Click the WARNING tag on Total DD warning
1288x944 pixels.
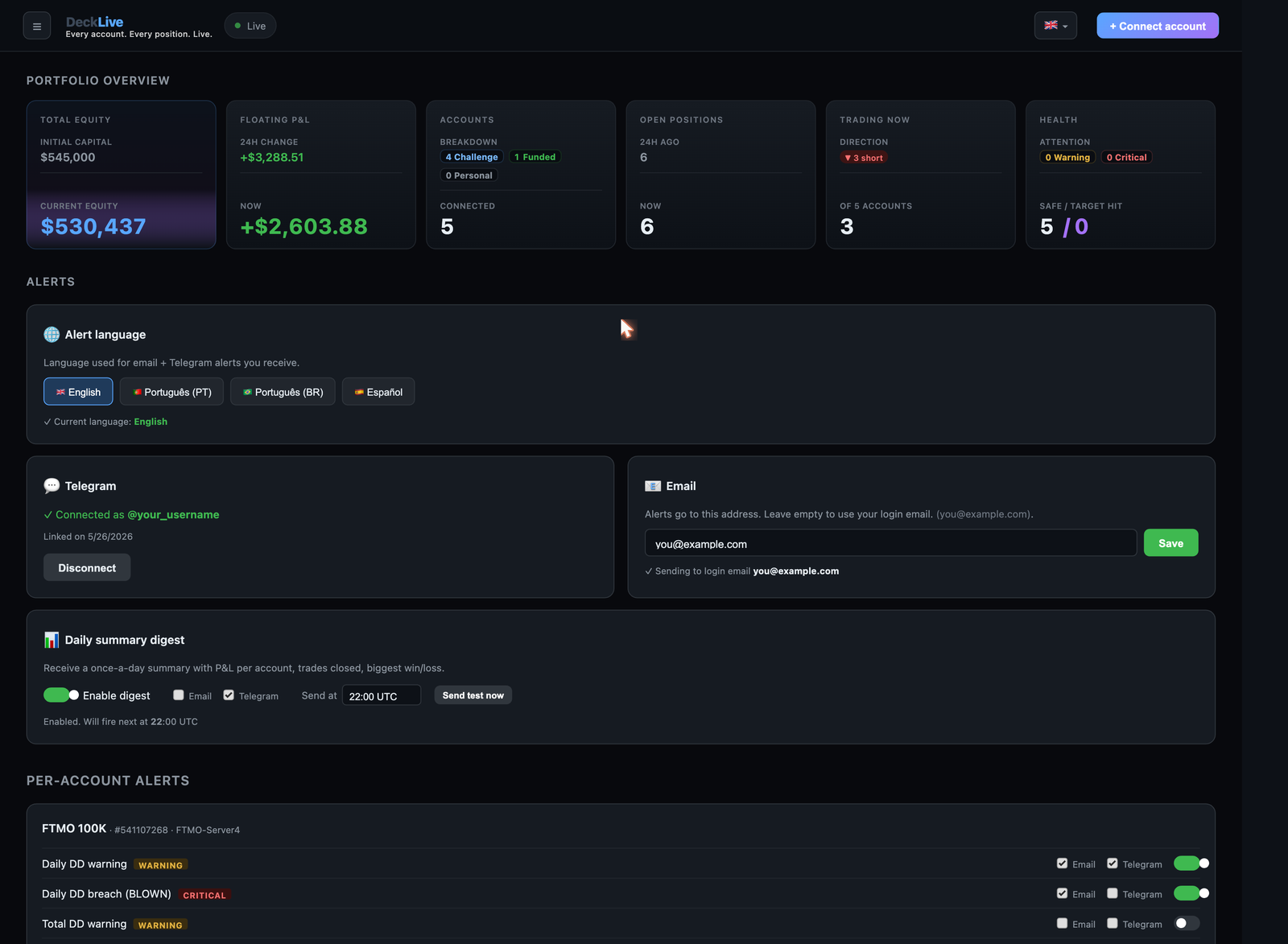coord(160,925)
